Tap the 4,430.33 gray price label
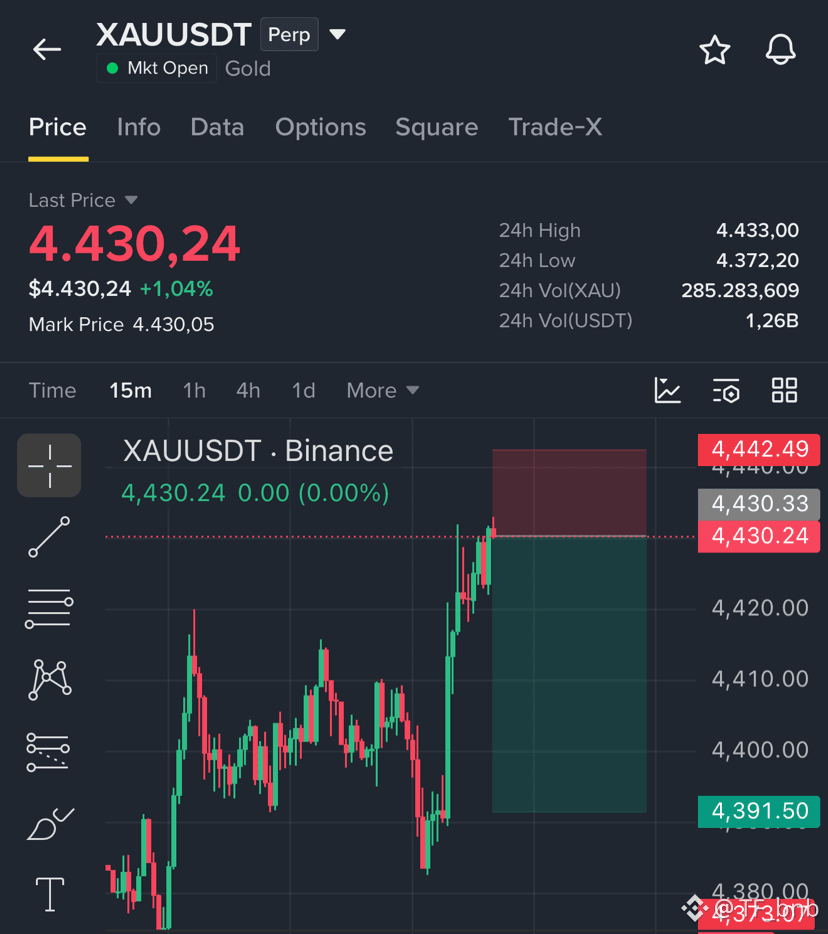Screen dimensions: 828x934 click(x=759, y=504)
